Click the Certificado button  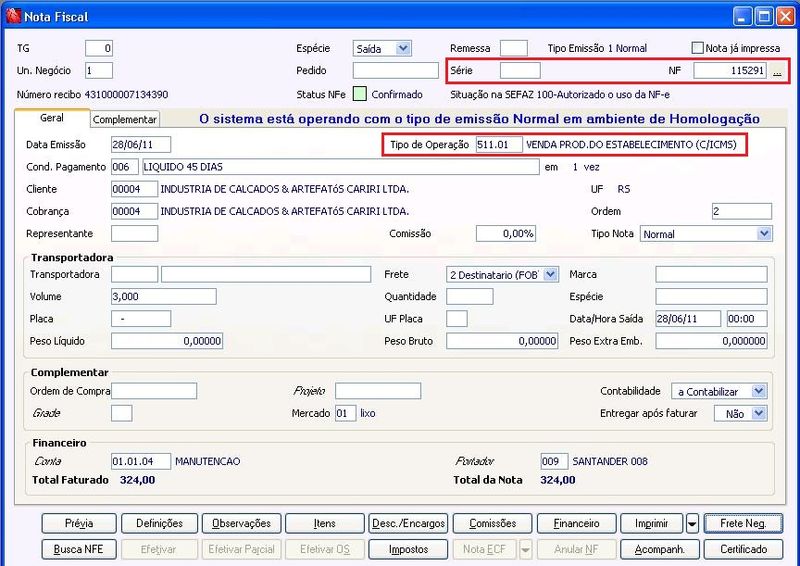pyautogui.click(x=743, y=550)
